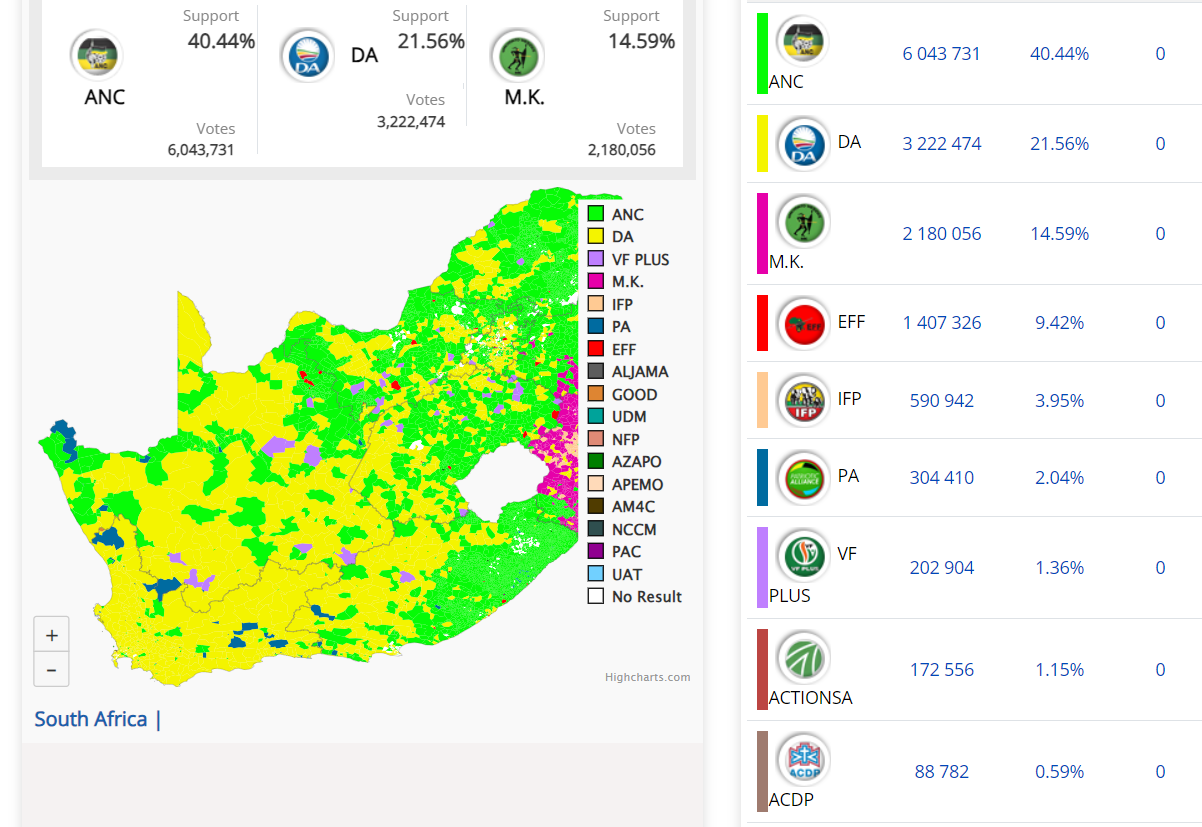Click the 9.42% EFF support percentage

pos(1059,323)
